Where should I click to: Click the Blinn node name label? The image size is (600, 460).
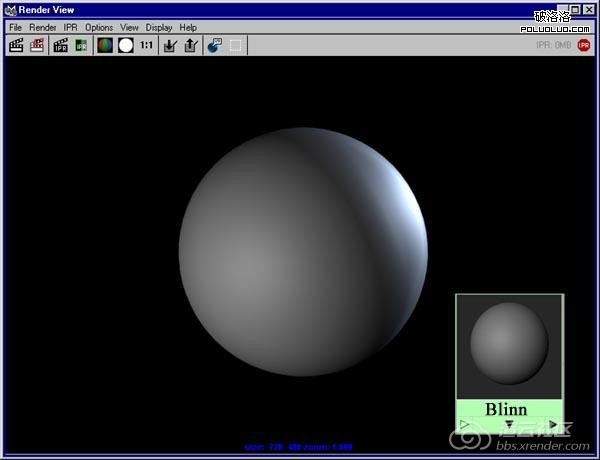(506, 409)
